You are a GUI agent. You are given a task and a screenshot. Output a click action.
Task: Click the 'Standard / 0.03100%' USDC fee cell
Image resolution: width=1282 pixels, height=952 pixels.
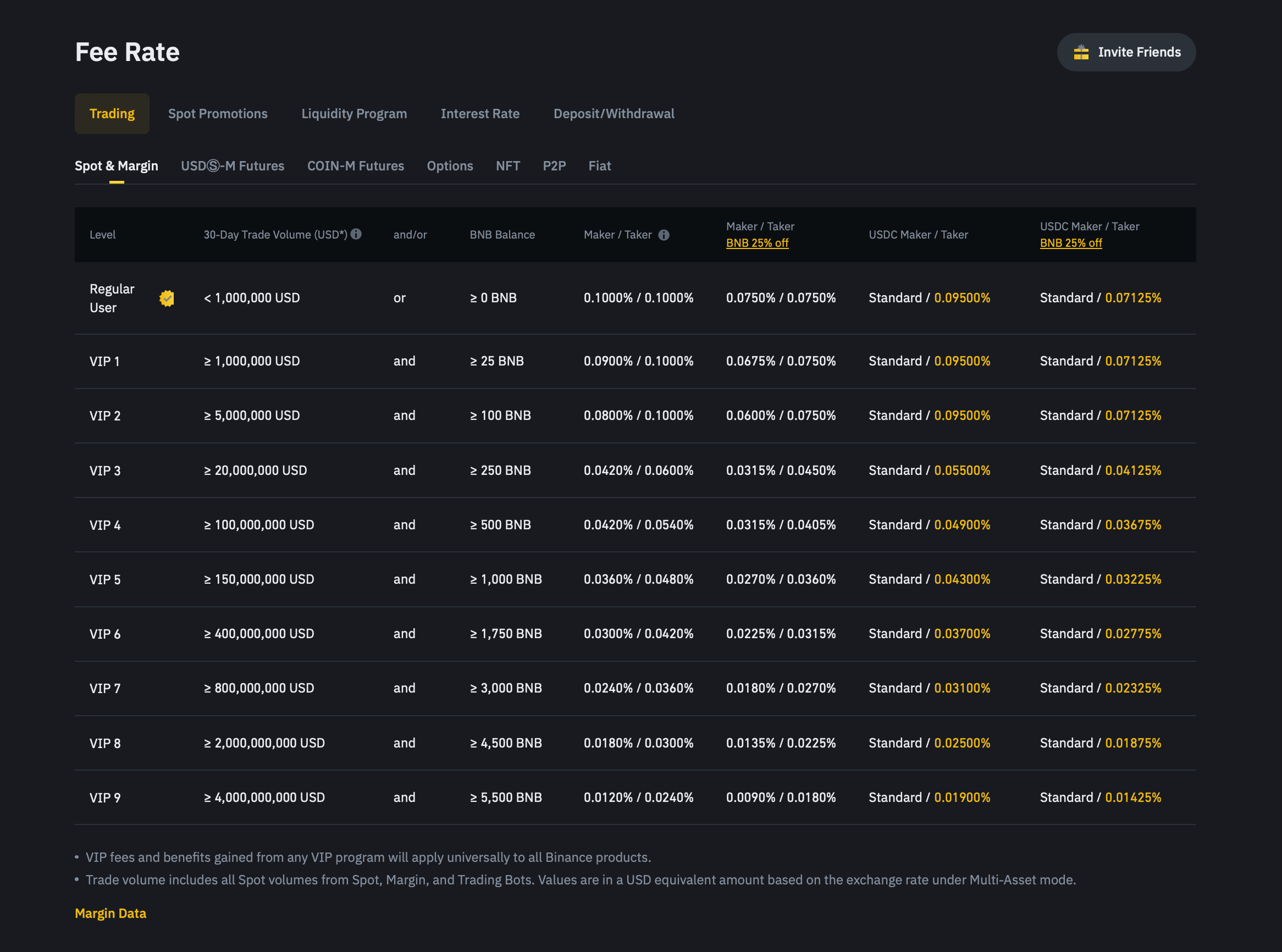929,688
